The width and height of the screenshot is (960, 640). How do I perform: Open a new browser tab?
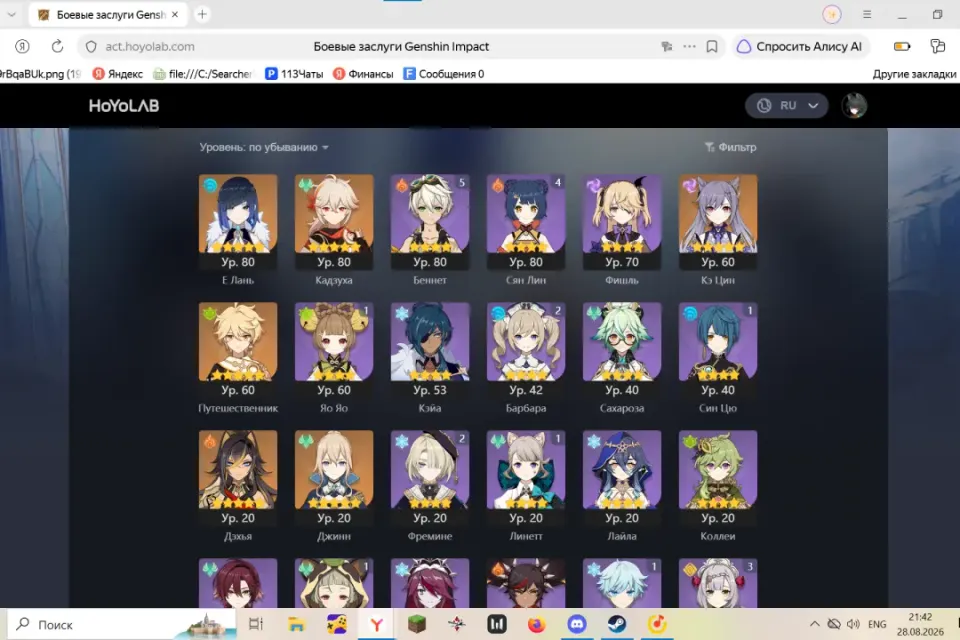[202, 14]
